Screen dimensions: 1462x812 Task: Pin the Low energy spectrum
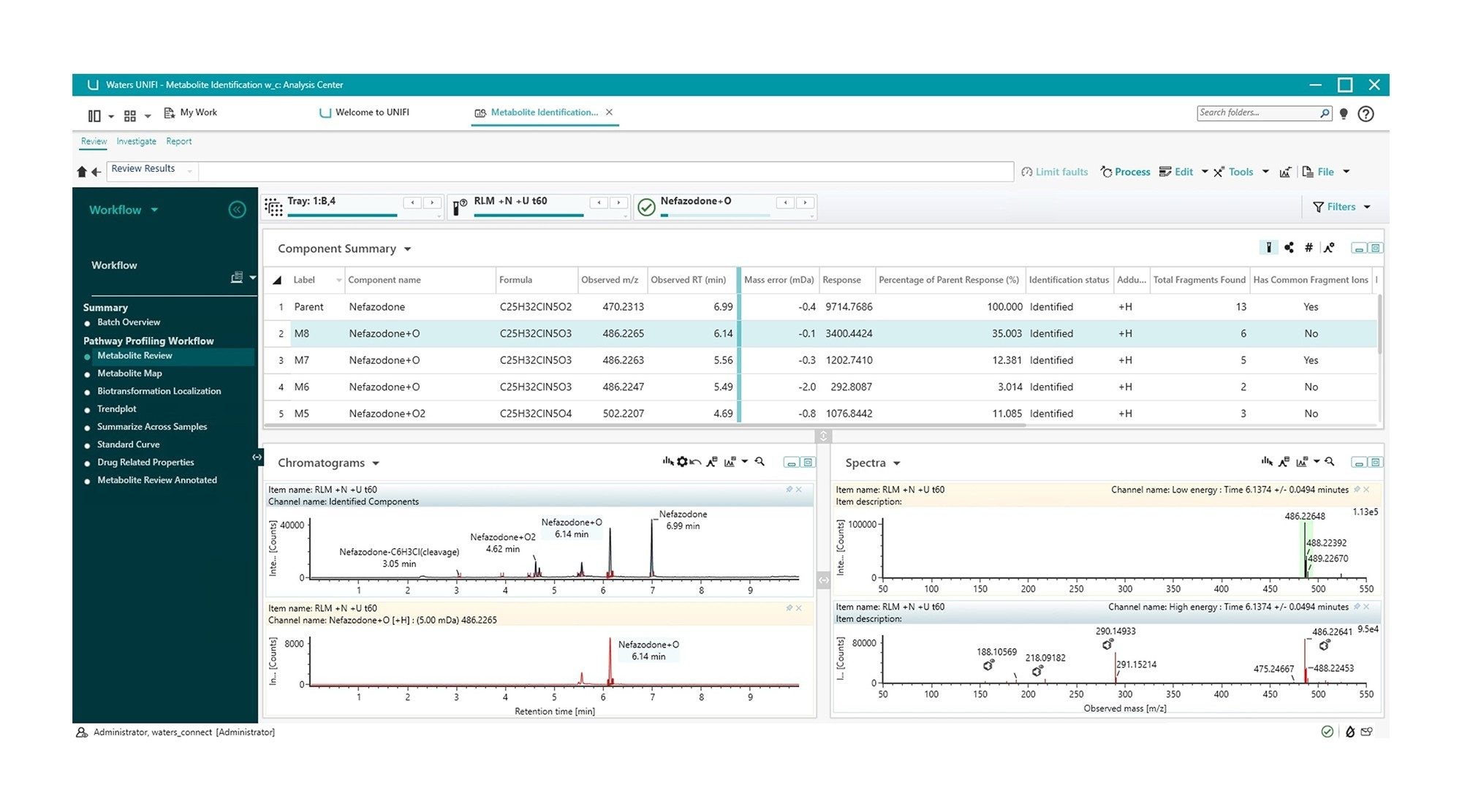[x=1357, y=490]
